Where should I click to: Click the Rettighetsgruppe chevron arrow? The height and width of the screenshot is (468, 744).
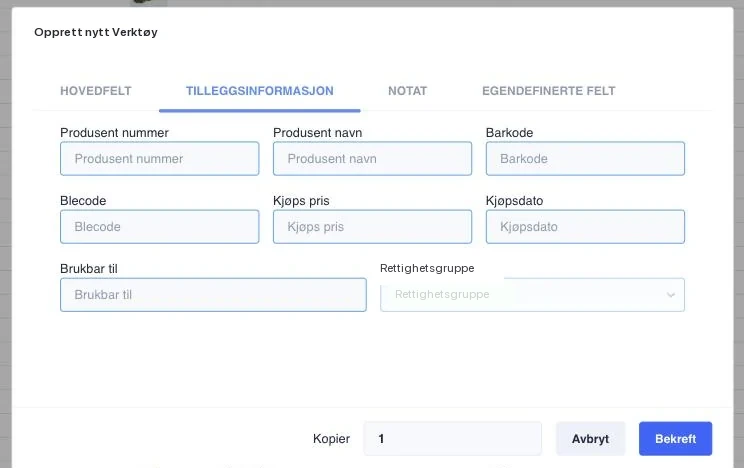point(670,295)
